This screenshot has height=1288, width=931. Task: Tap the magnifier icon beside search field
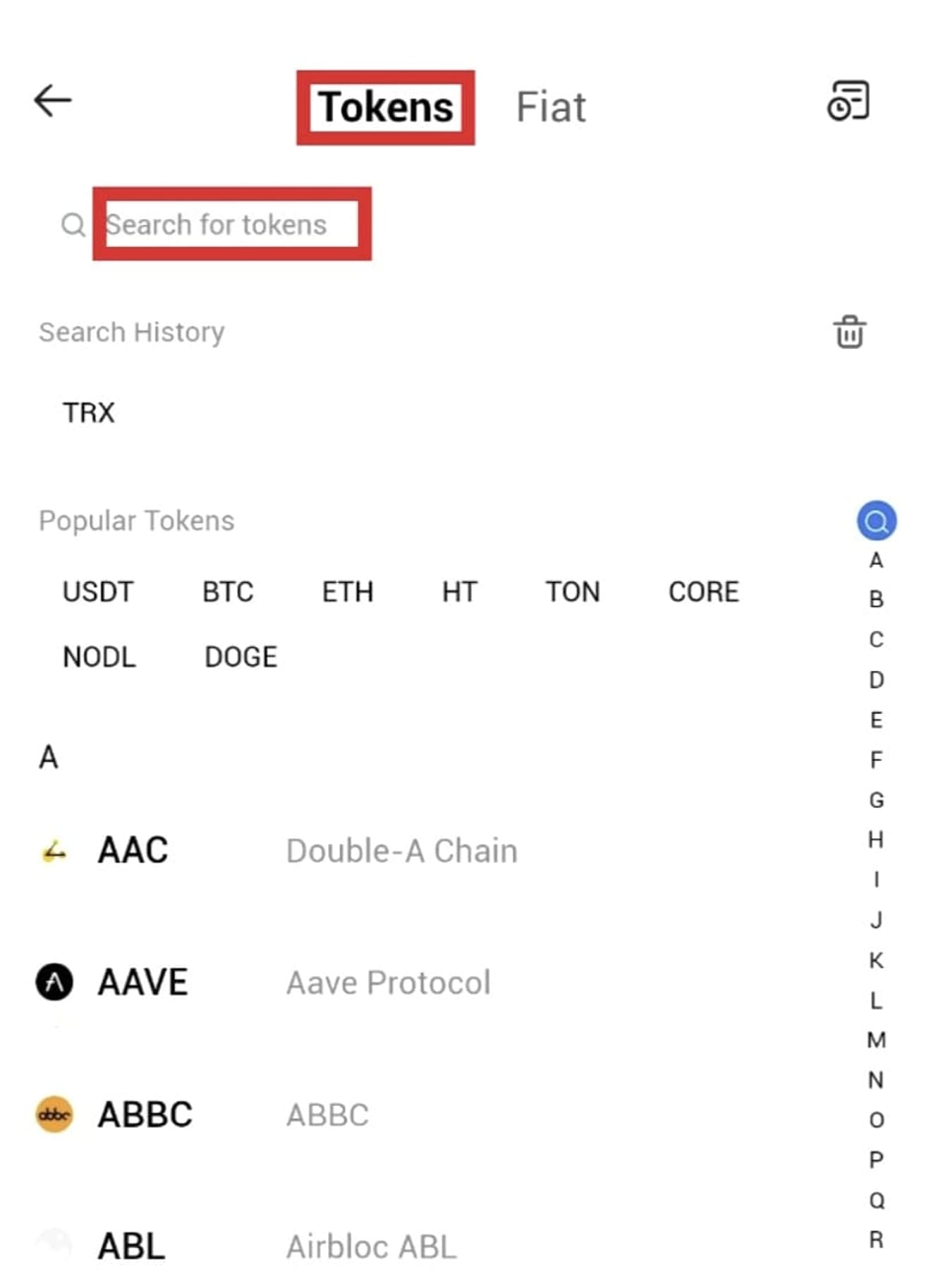click(x=73, y=225)
